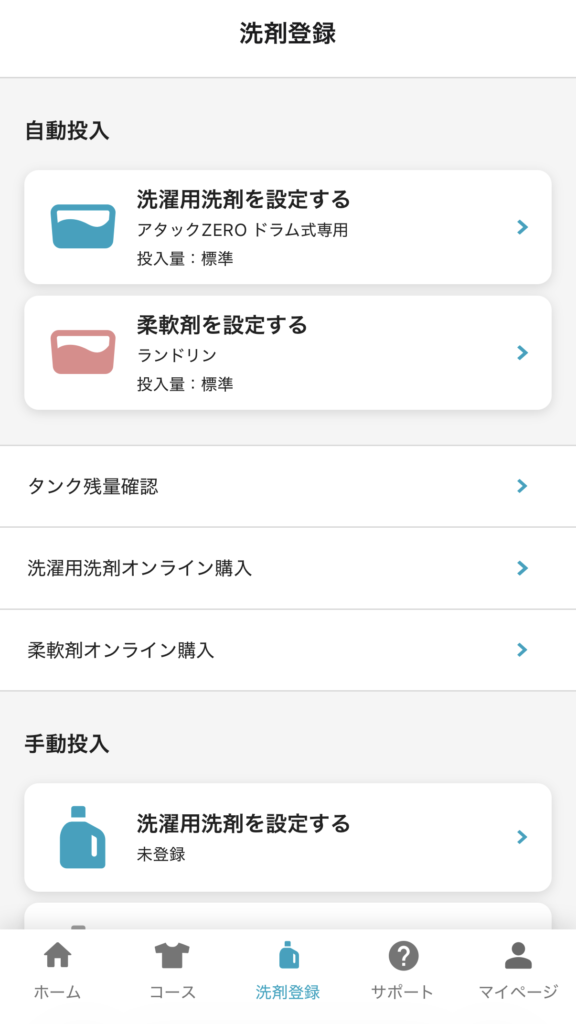
Task: Expand the automatic 洗濯用洗剤を設定する settings chevron
Action: click(521, 227)
